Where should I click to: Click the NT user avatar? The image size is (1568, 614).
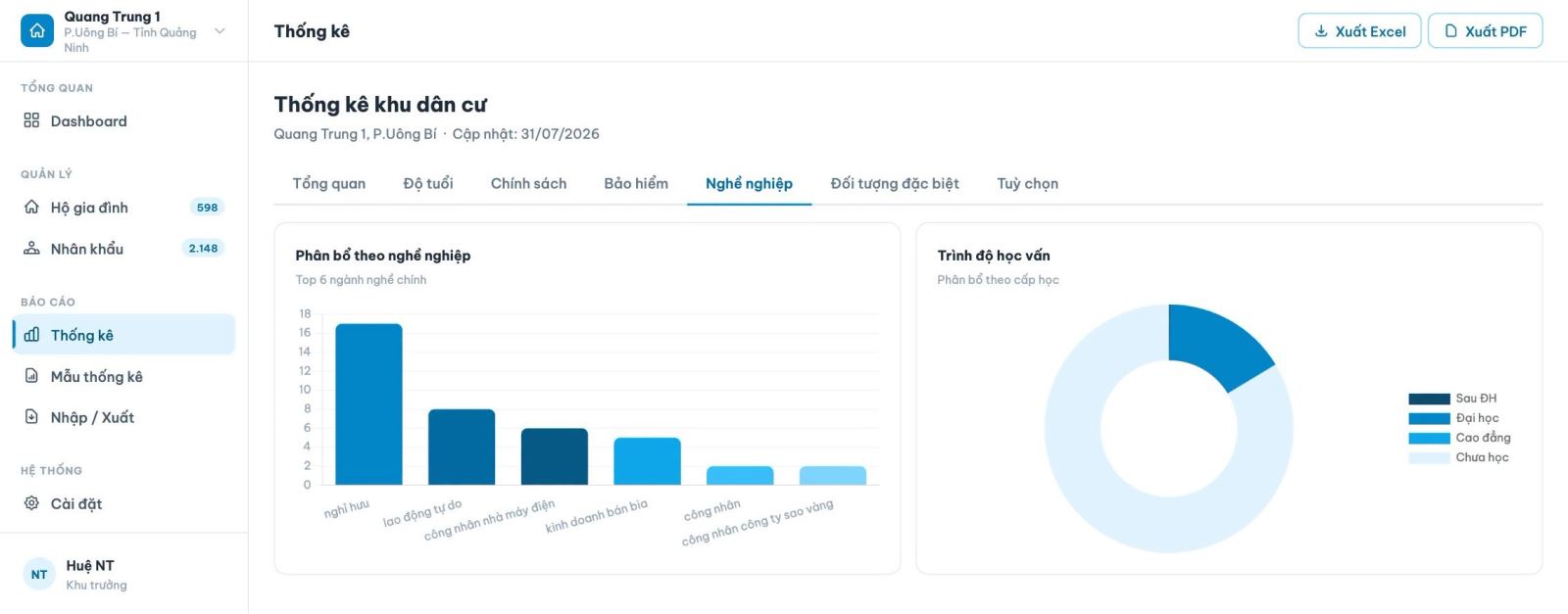(x=39, y=575)
